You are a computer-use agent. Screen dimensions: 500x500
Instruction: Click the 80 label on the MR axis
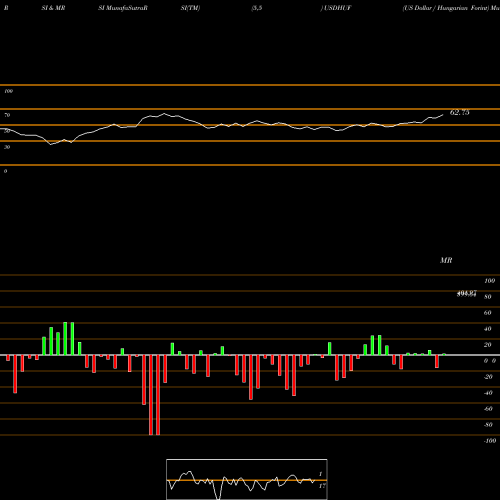pos(488,297)
